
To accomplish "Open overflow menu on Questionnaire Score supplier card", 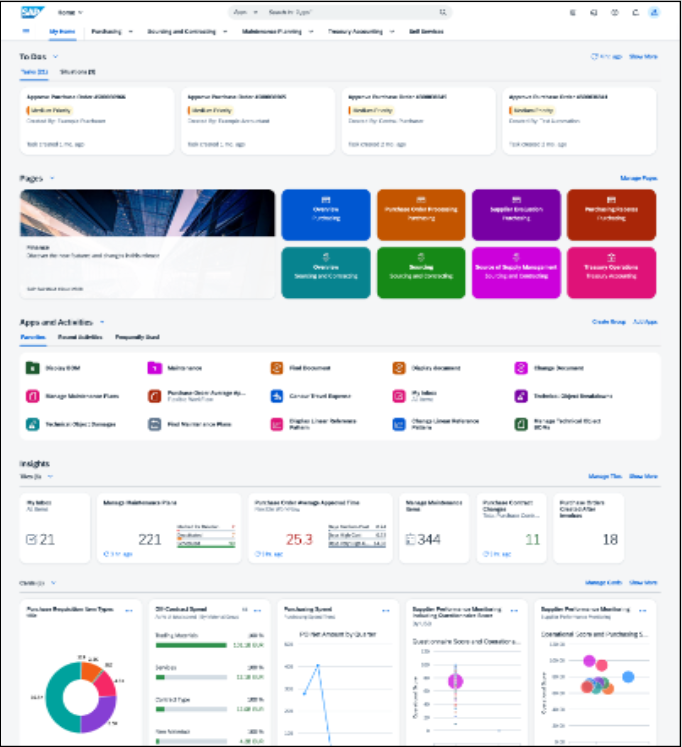I will (x=514, y=610).
